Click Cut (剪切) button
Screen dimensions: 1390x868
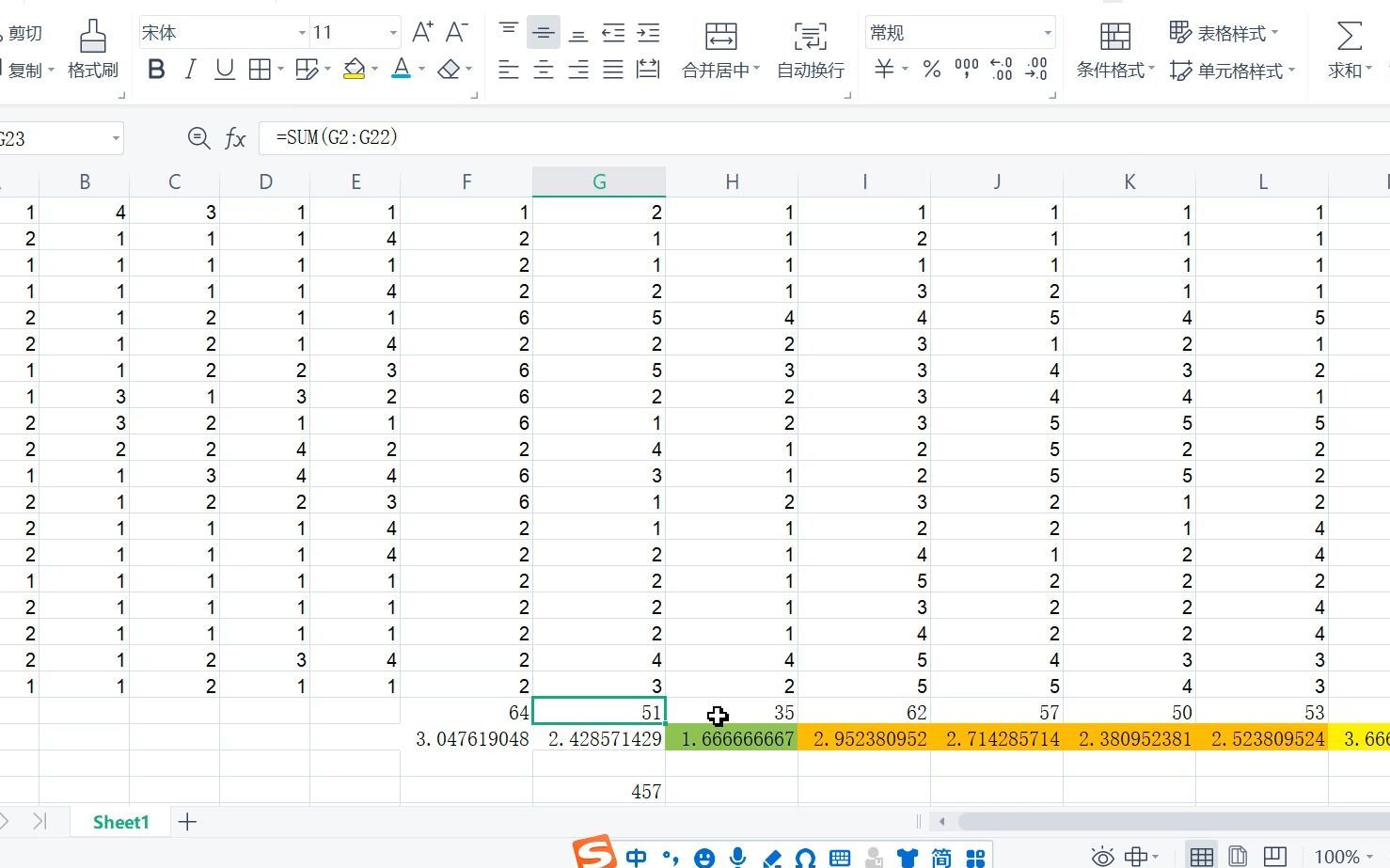click(24, 34)
